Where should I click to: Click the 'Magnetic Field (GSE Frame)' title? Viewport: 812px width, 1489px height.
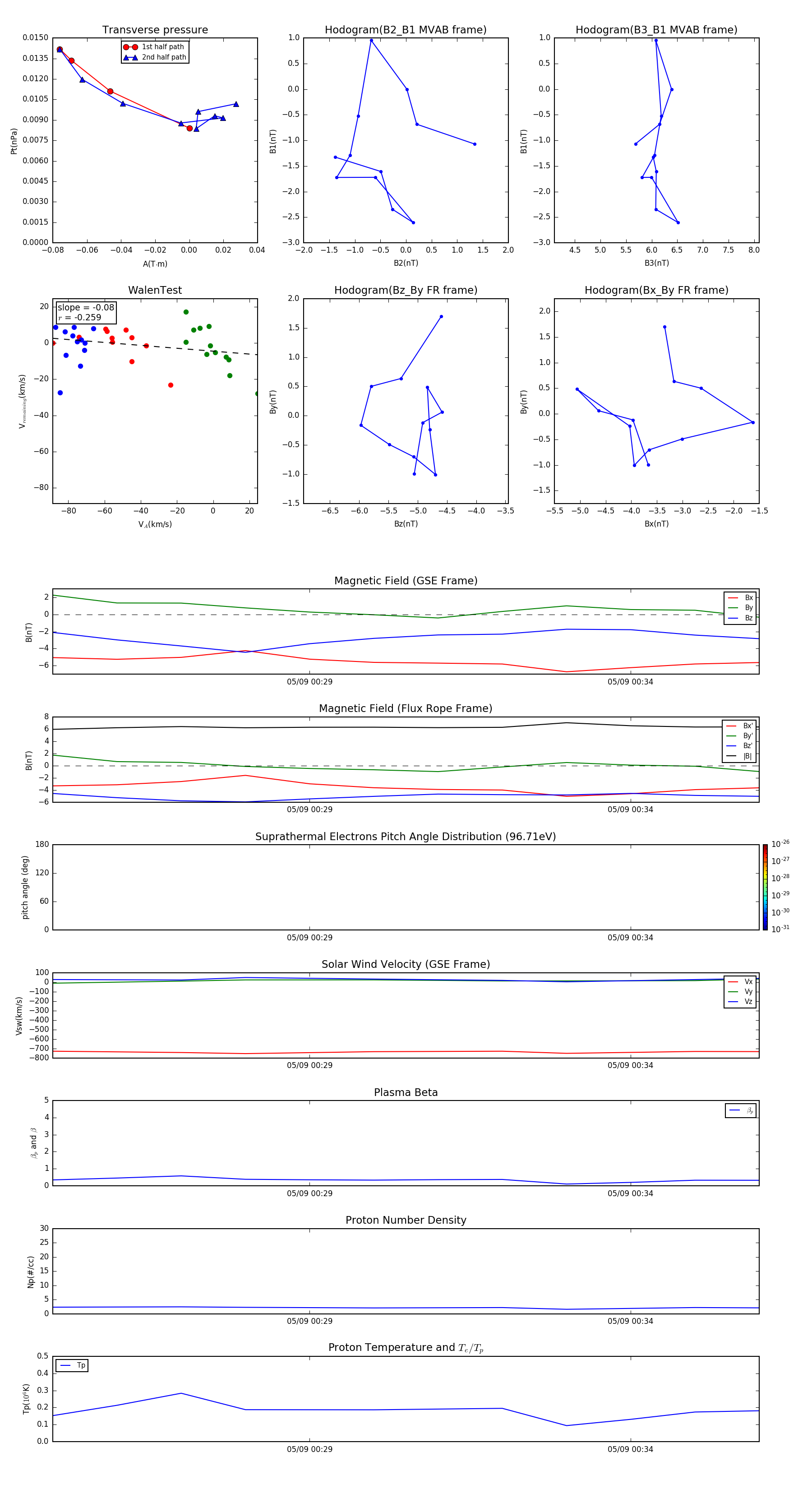pyautogui.click(x=406, y=581)
